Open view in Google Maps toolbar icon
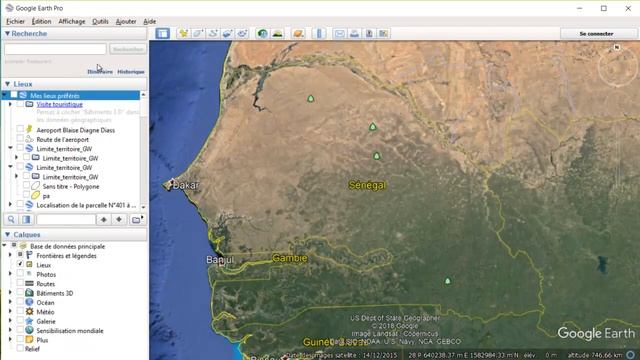 click(383, 33)
